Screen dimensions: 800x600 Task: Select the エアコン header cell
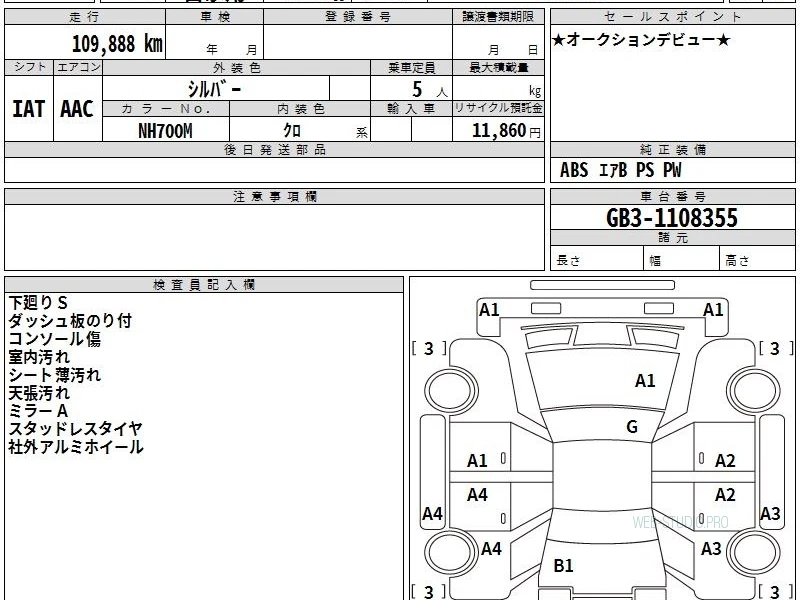tap(78, 67)
